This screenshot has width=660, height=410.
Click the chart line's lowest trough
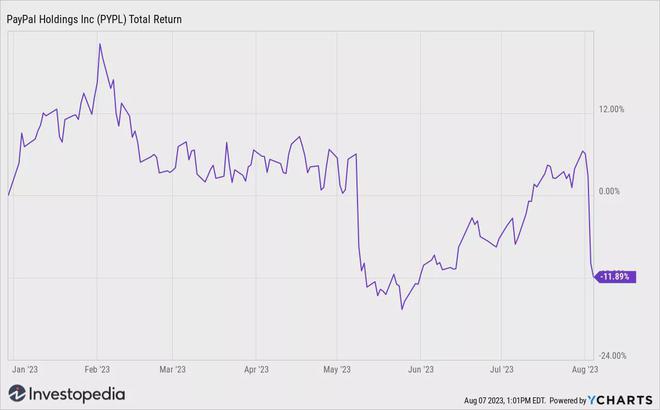coord(402,309)
